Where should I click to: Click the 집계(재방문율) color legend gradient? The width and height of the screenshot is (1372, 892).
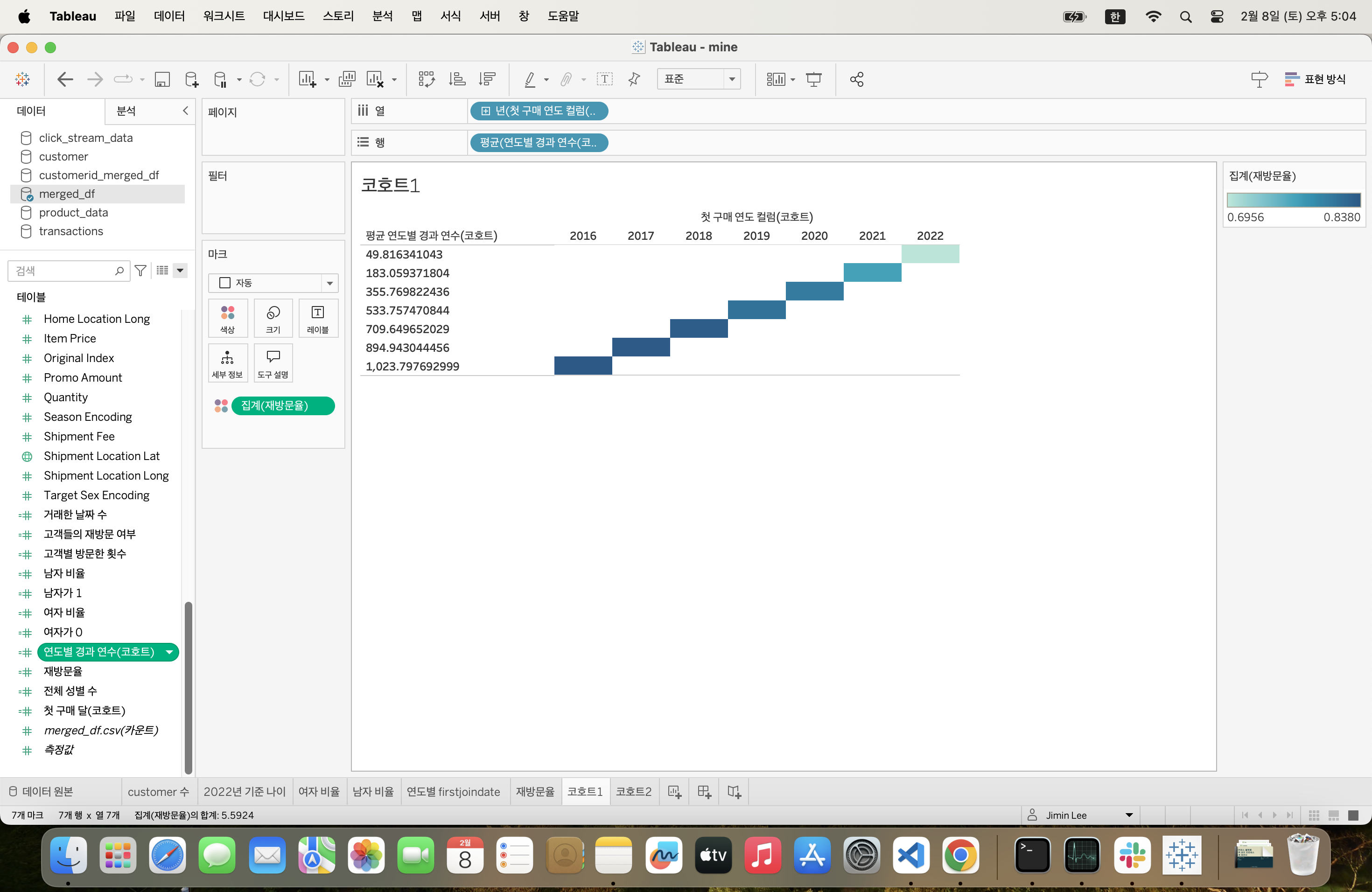coord(1294,200)
